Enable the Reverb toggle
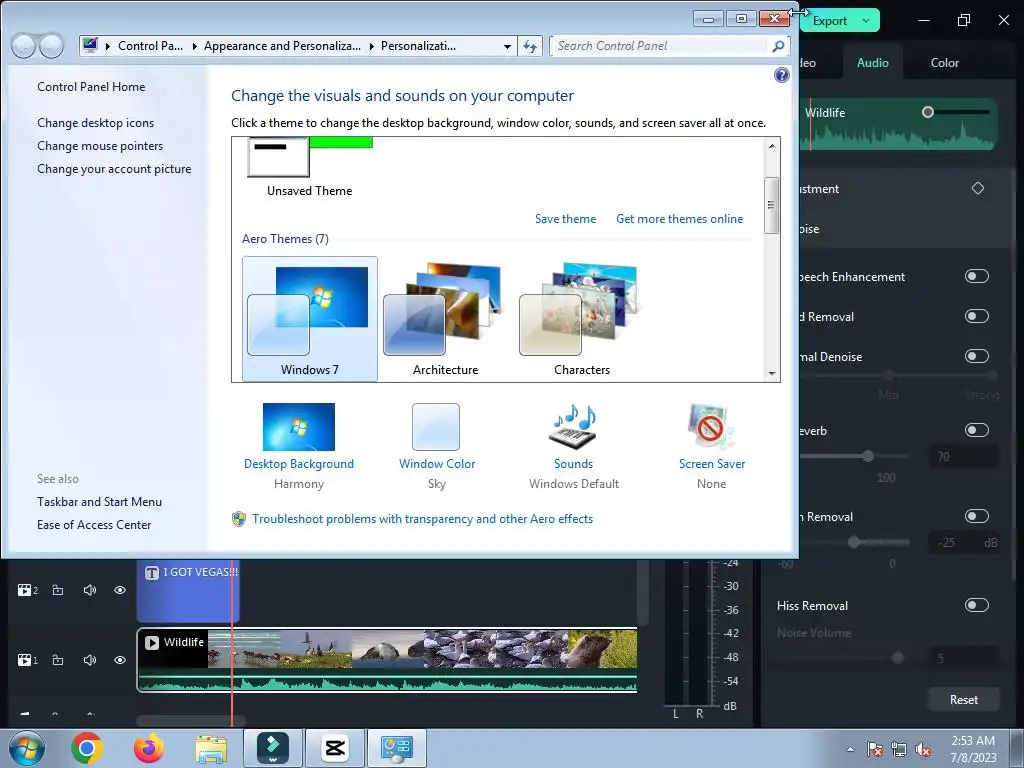Viewport: 1024px width, 768px height. [x=977, y=430]
